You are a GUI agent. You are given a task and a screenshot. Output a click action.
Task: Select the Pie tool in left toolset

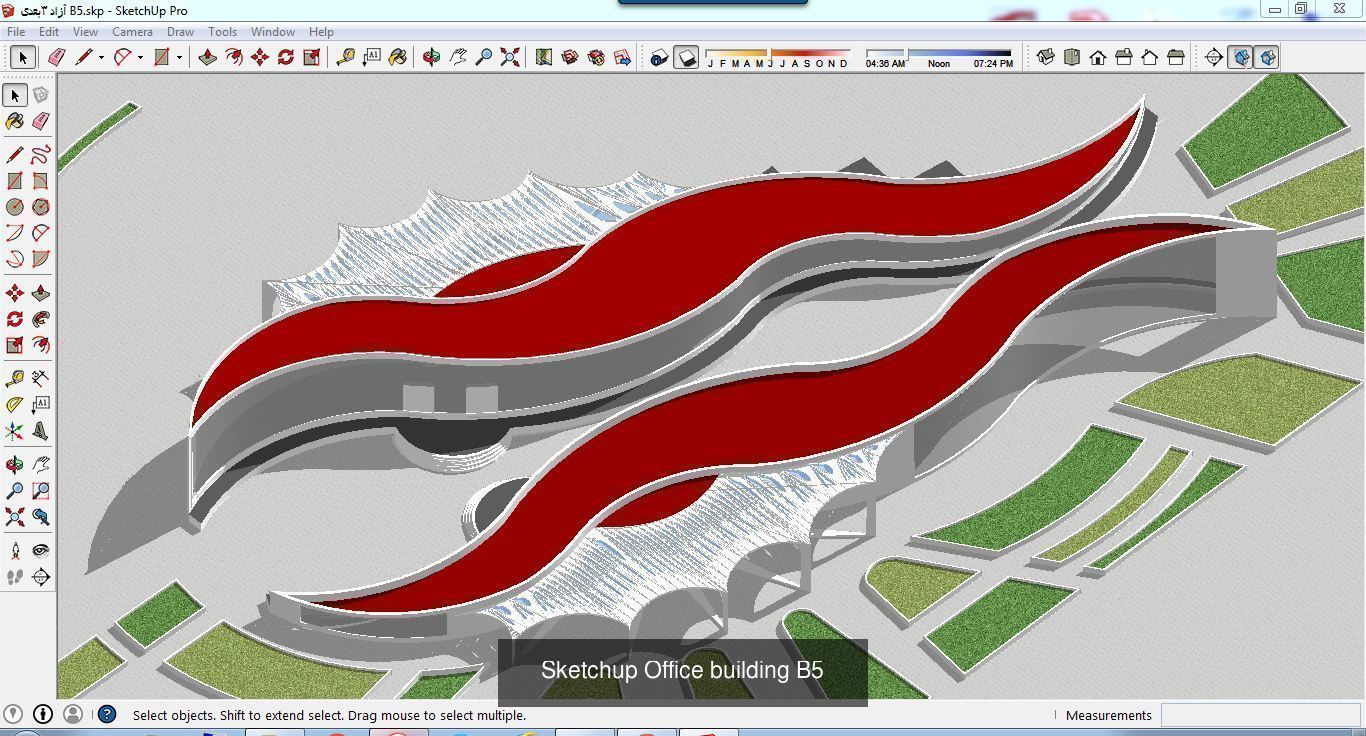(41, 259)
